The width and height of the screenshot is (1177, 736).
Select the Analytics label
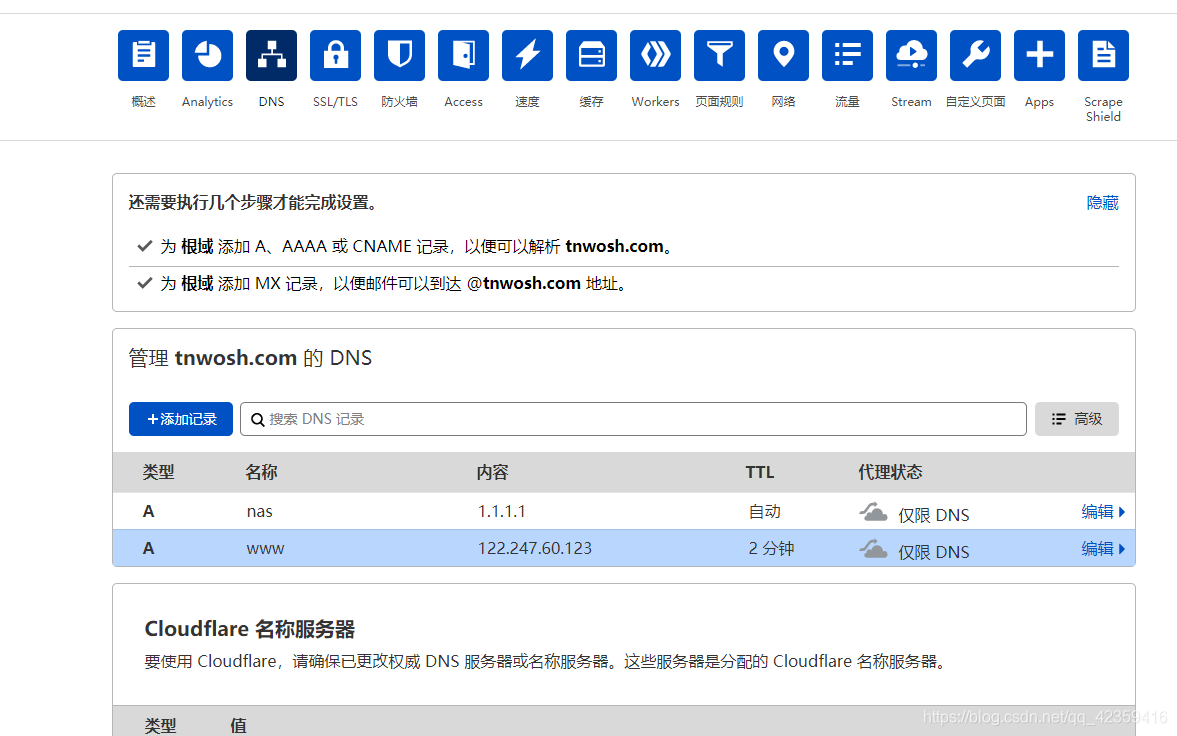pyautogui.click(x=207, y=101)
